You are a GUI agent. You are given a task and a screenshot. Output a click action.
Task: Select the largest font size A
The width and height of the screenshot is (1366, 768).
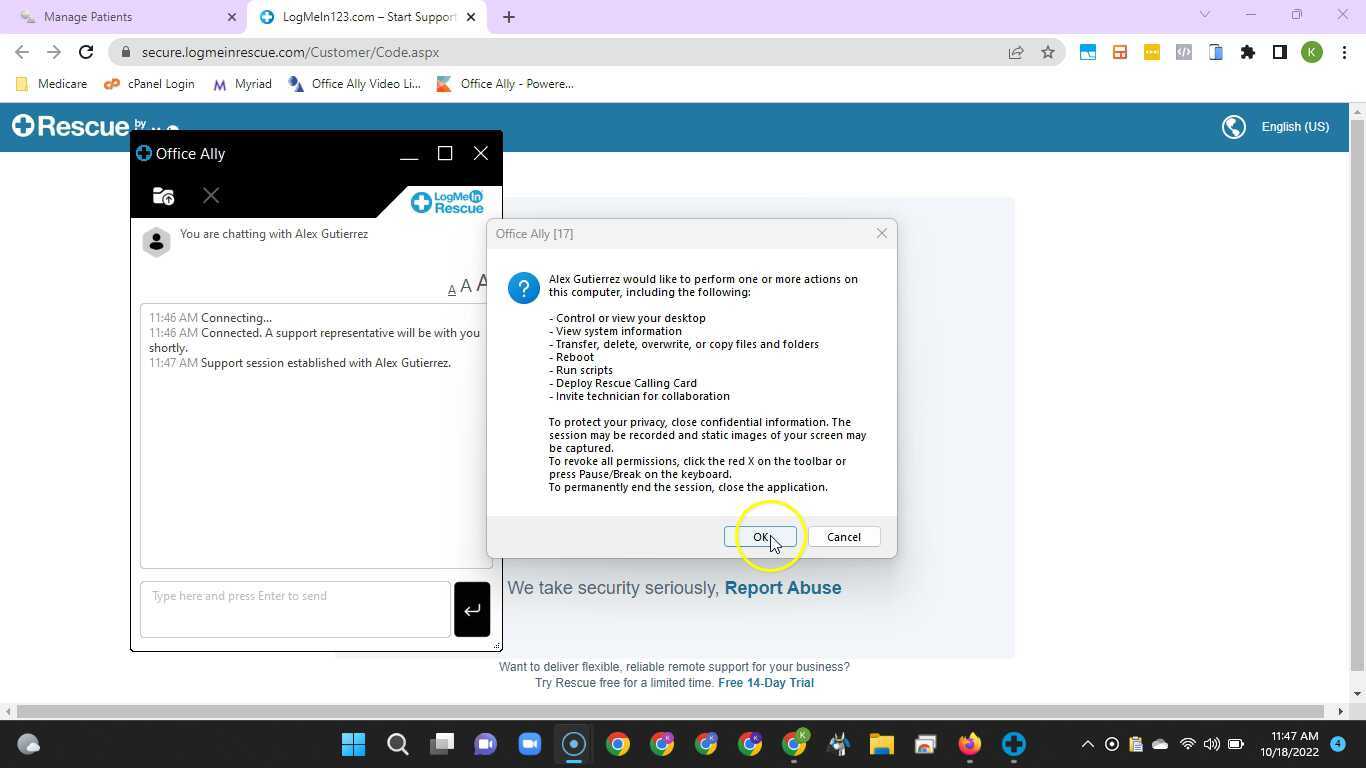tap(481, 284)
